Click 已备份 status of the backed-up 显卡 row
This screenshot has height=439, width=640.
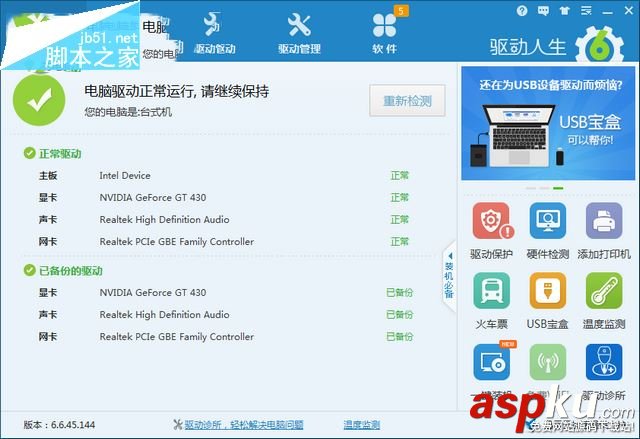400,293
